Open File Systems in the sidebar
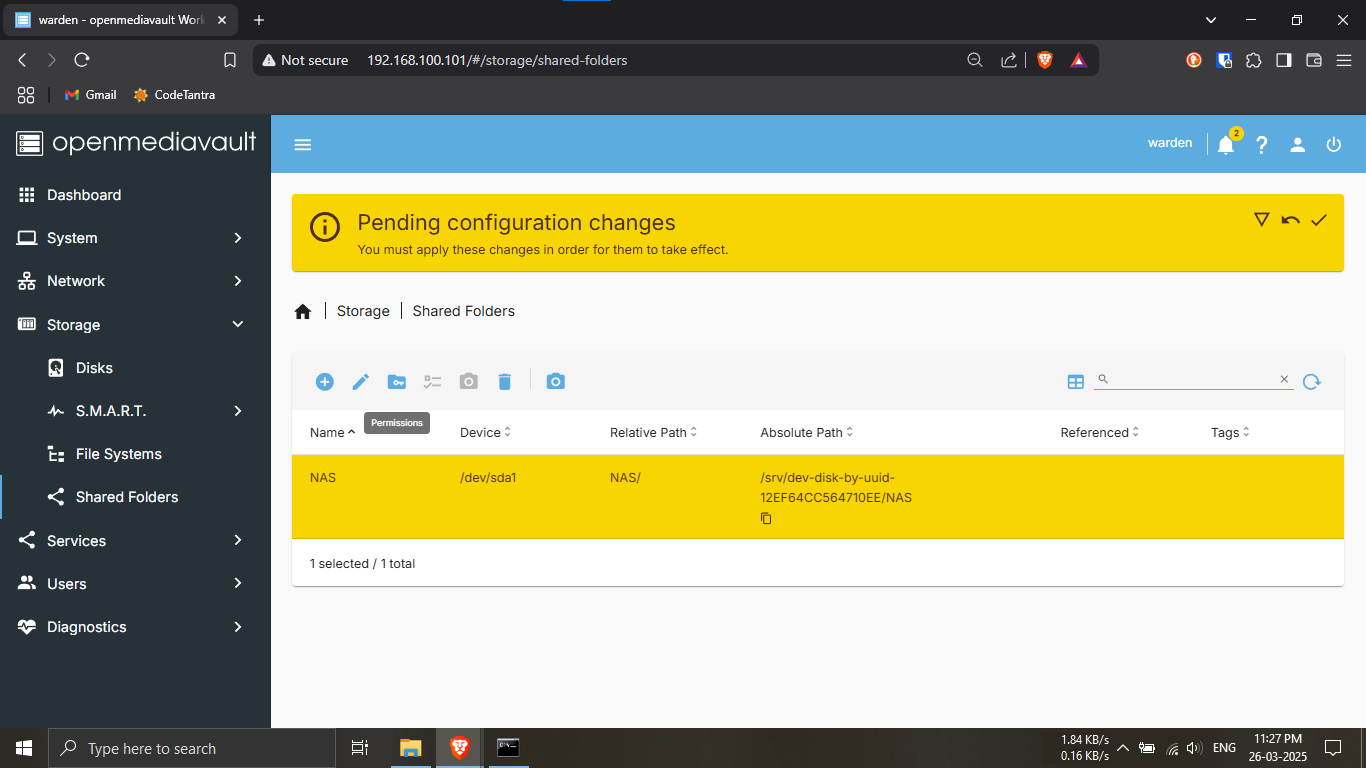Image resolution: width=1366 pixels, height=768 pixels. (118, 454)
